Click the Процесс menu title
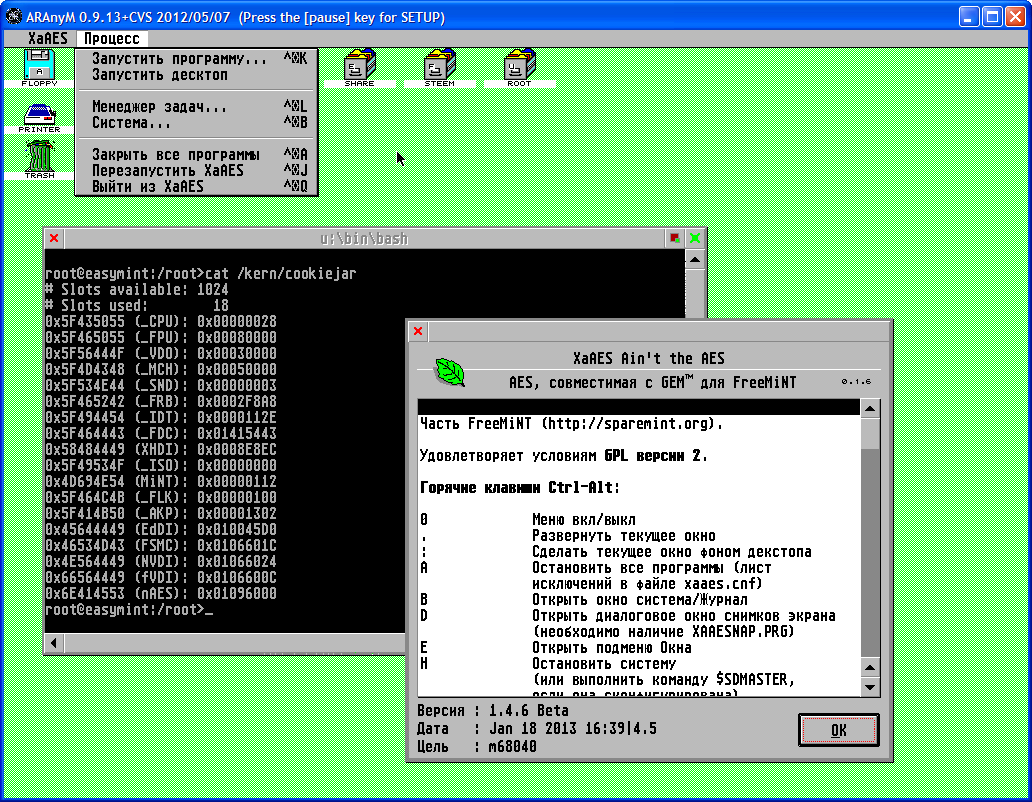The height and width of the screenshot is (802, 1032). pos(111,39)
